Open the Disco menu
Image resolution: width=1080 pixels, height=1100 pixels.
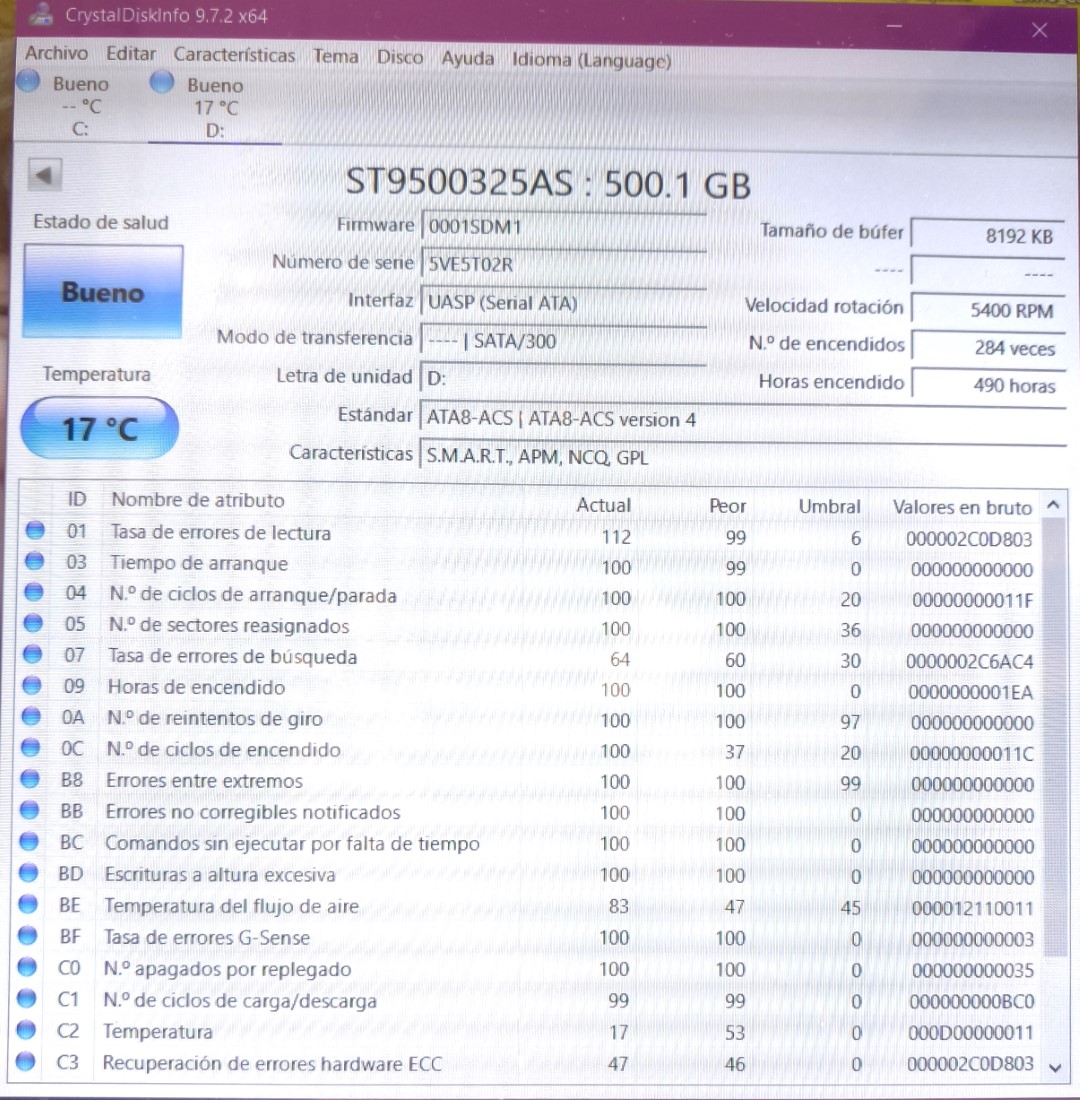(x=400, y=57)
